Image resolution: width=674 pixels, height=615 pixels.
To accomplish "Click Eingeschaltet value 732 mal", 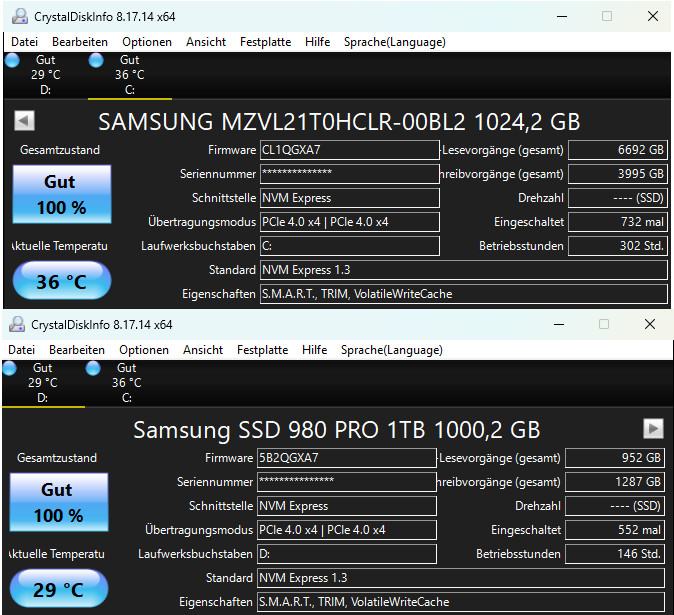I will click(x=618, y=222).
